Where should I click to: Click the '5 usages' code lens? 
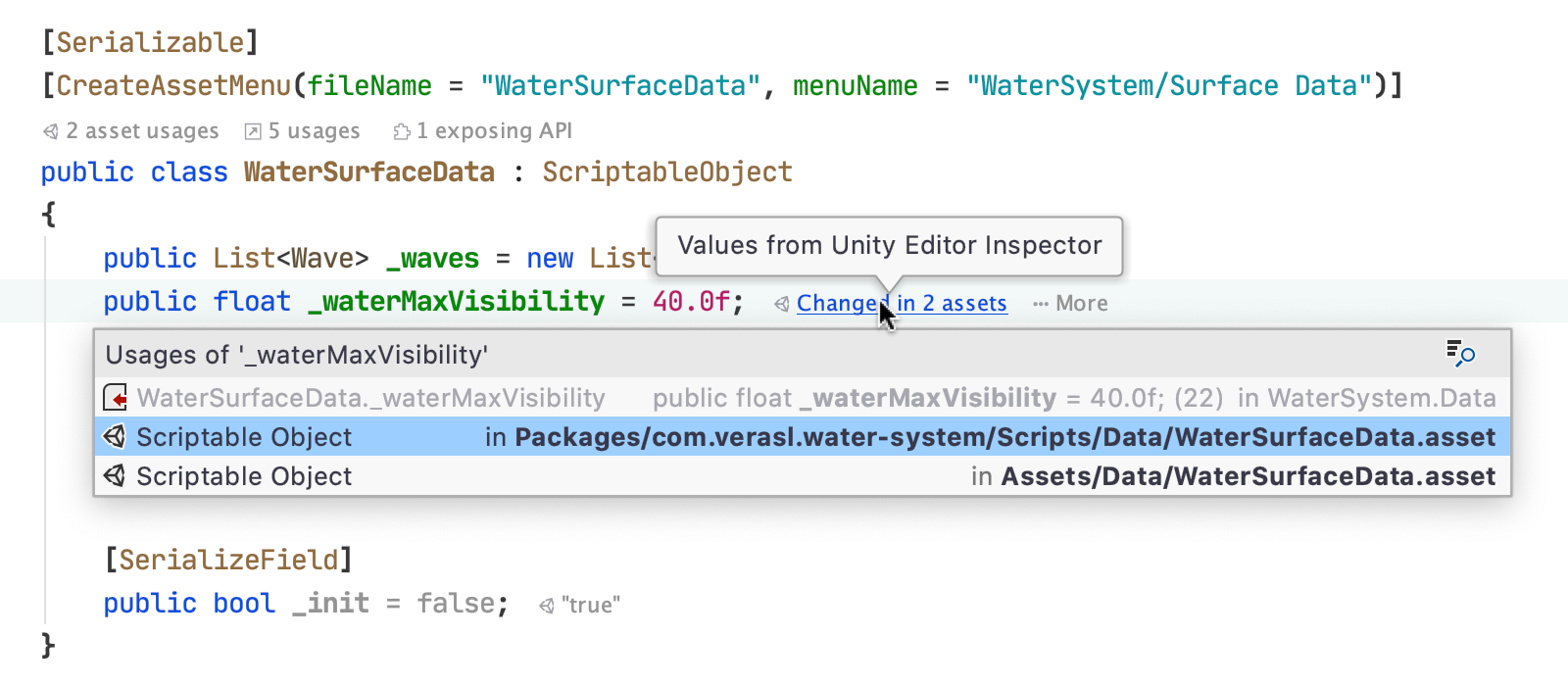pyautogui.click(x=314, y=131)
